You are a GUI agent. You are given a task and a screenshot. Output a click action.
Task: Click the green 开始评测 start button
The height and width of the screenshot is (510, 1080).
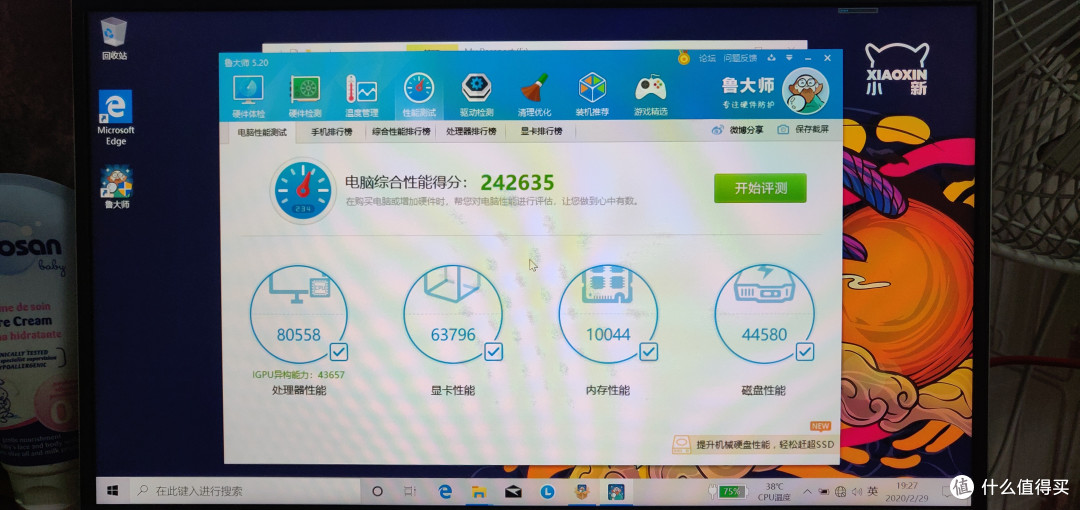pos(760,188)
